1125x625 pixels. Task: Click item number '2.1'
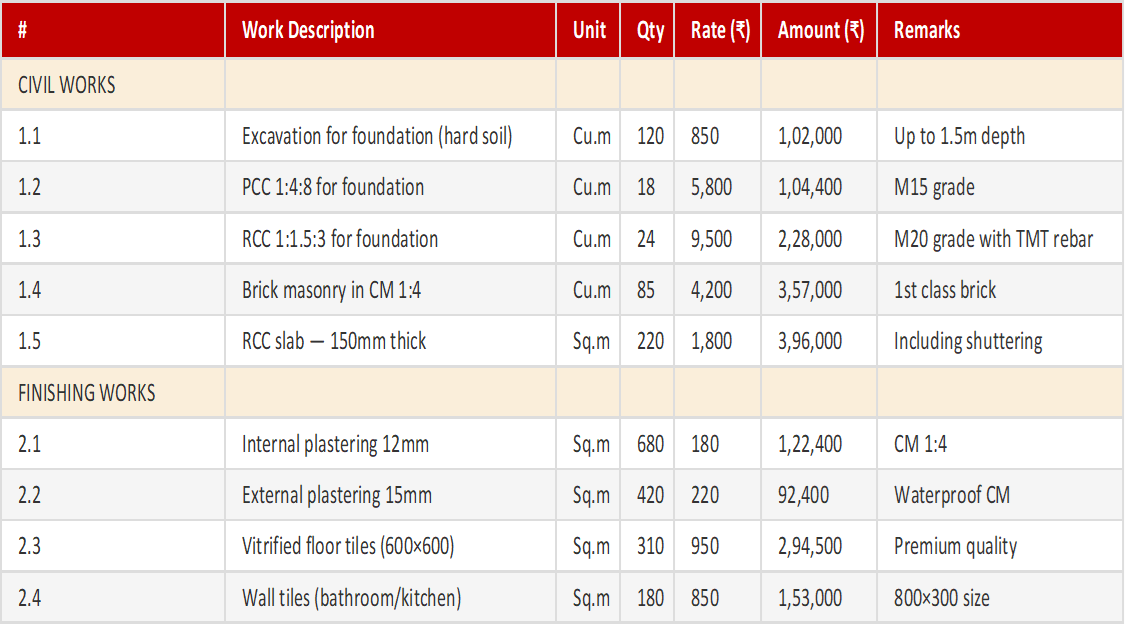pos(29,444)
